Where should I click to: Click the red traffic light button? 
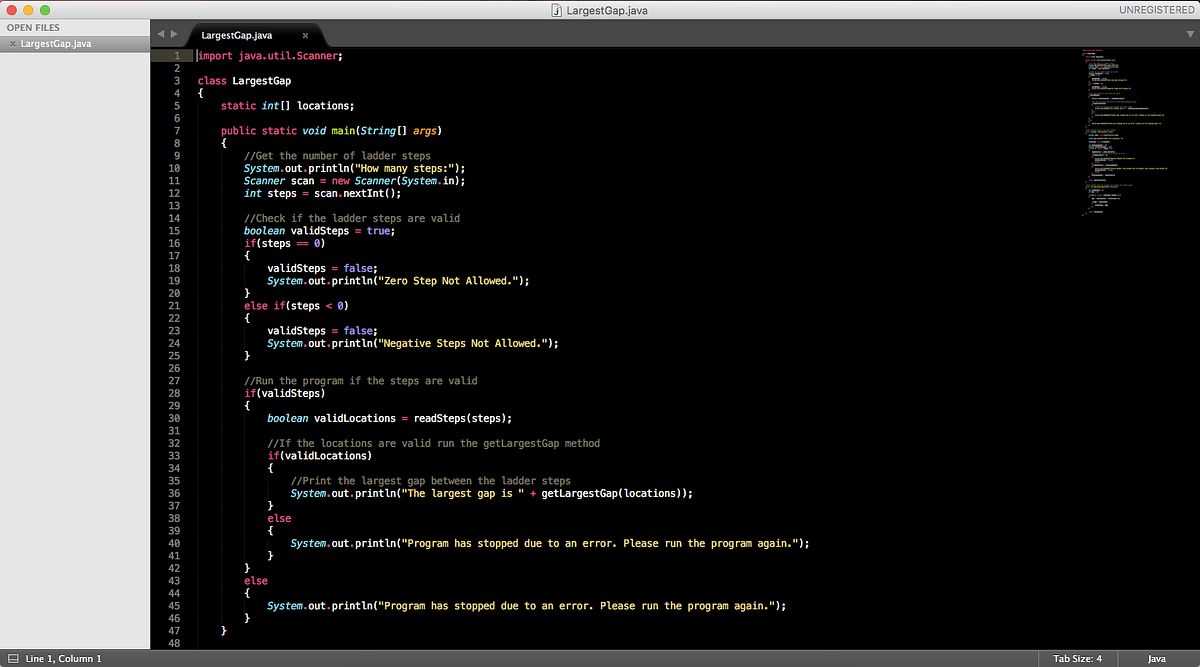11,9
